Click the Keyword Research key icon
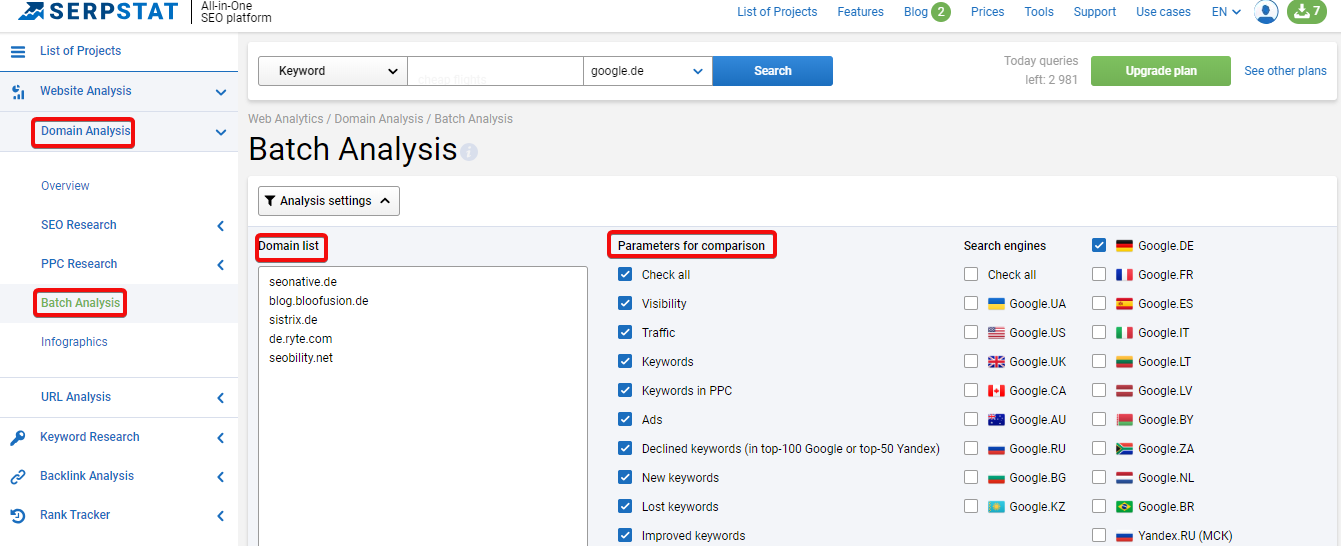This screenshot has height=546, width=1341. click(x=18, y=437)
